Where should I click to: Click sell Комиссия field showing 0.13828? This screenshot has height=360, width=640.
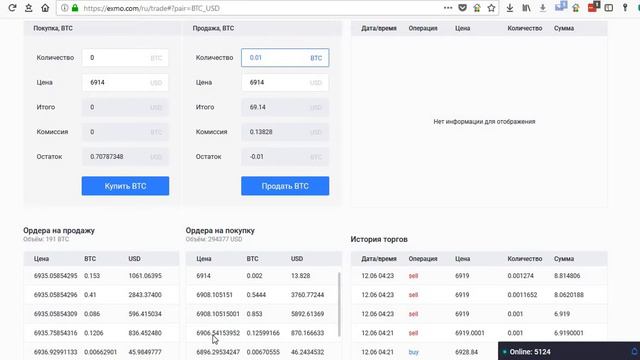pyautogui.click(x=285, y=132)
